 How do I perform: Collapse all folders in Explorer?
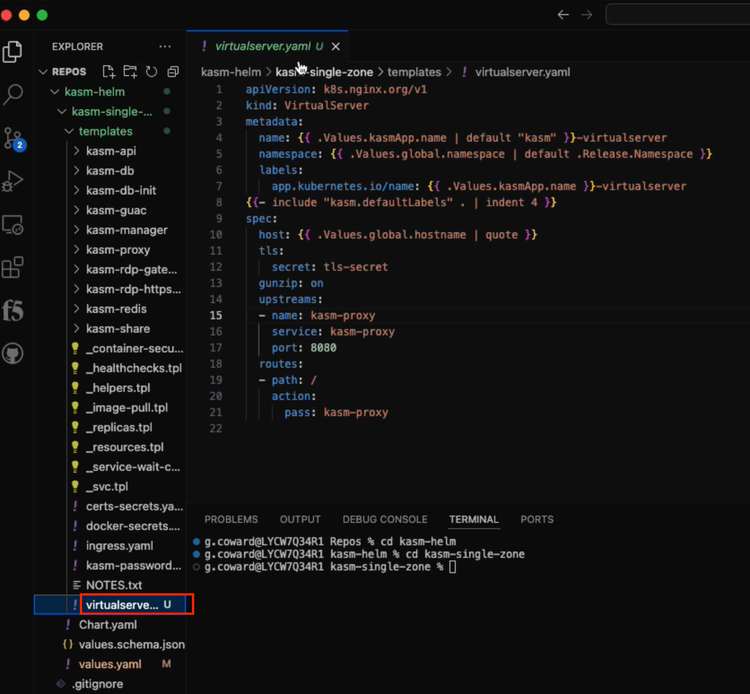[x=173, y=72]
